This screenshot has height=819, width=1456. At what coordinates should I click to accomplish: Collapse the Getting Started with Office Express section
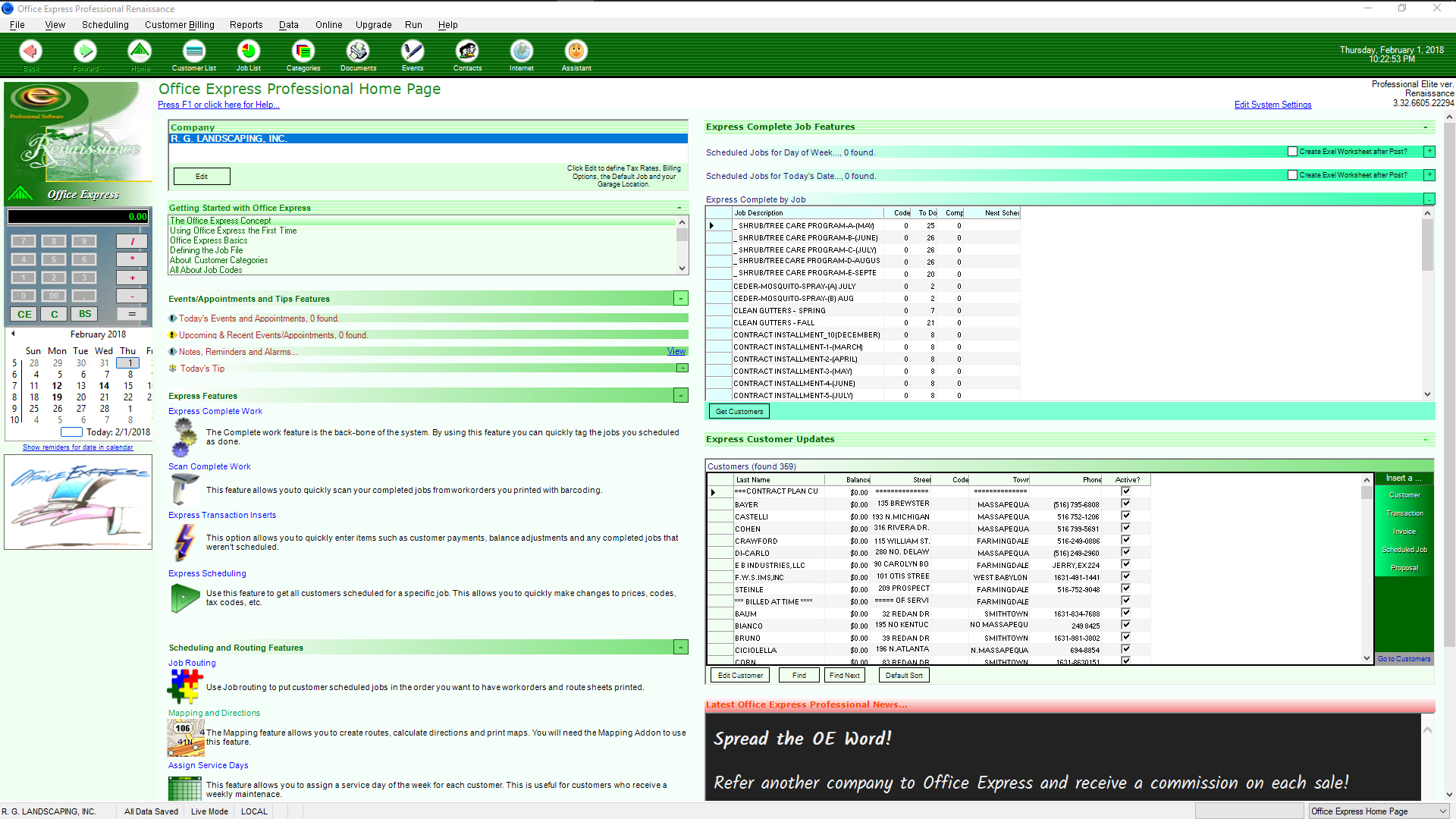679,208
